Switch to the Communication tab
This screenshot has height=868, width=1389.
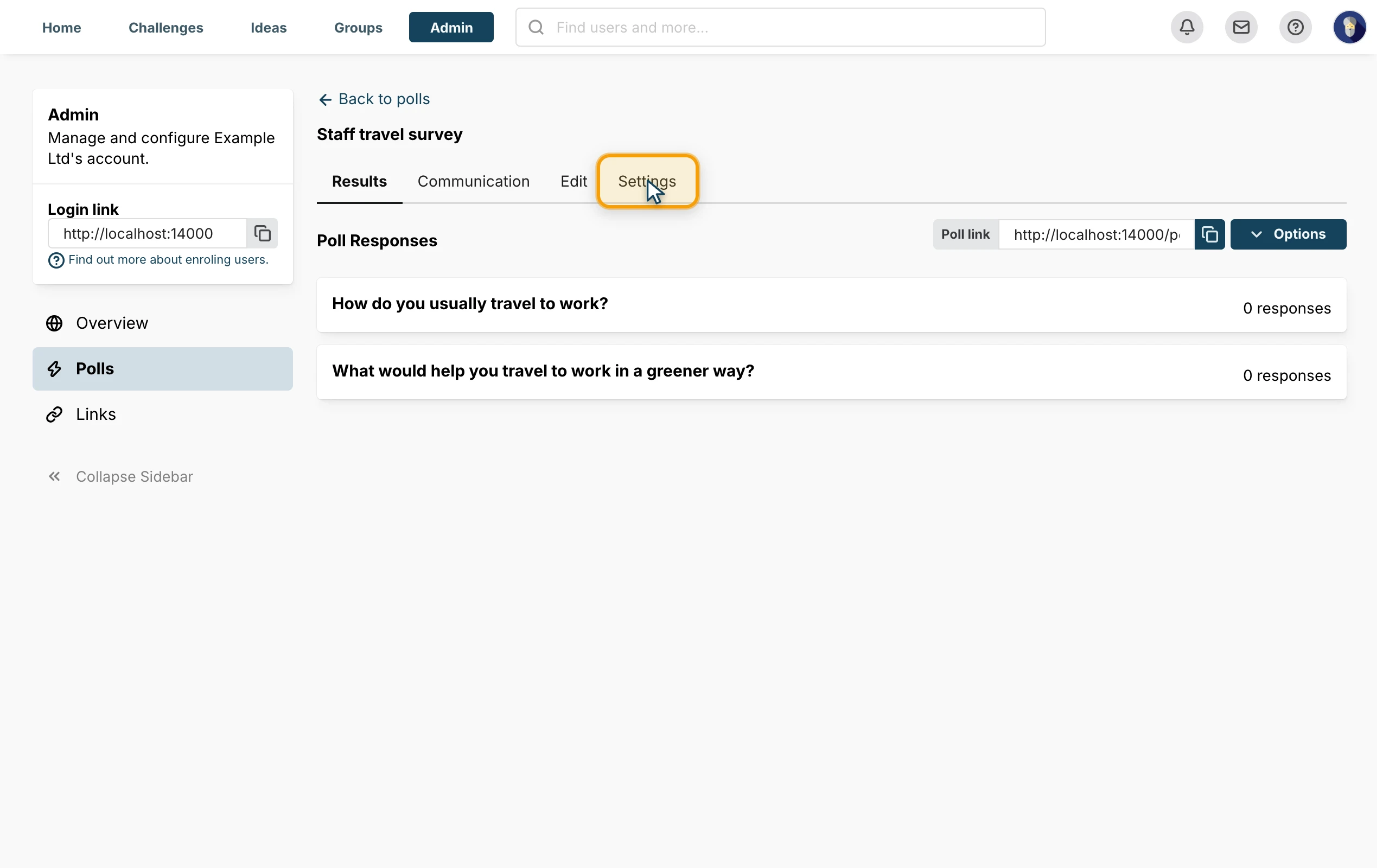coord(474,181)
